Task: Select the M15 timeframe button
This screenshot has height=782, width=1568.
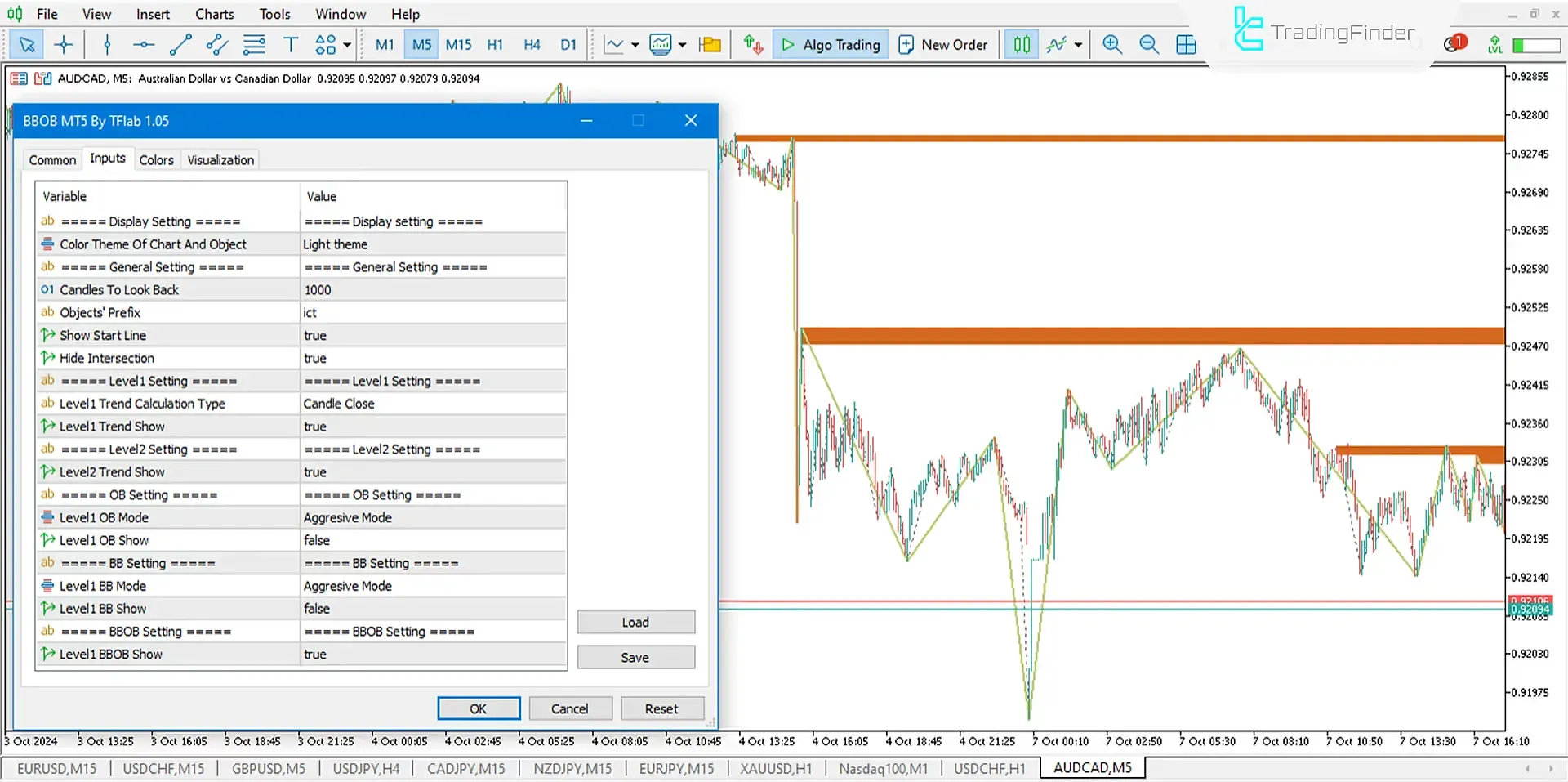Action: 458,44
